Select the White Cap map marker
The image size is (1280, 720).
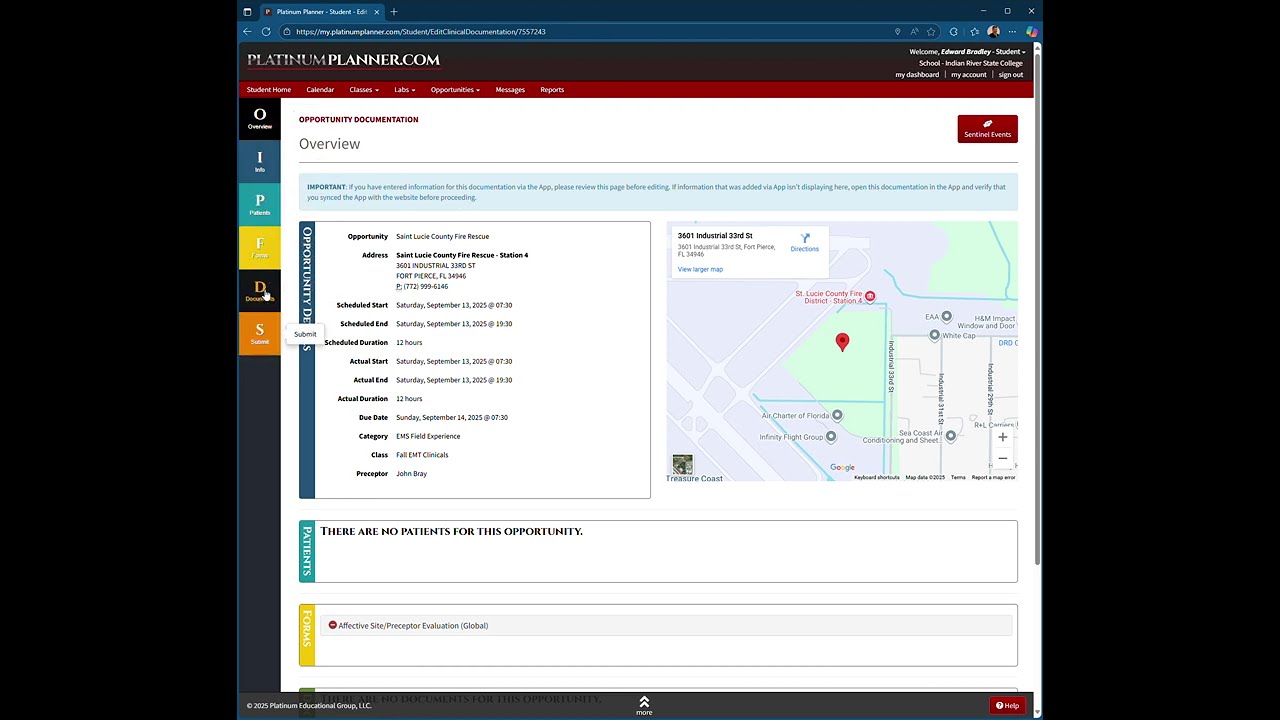[x=934, y=335]
